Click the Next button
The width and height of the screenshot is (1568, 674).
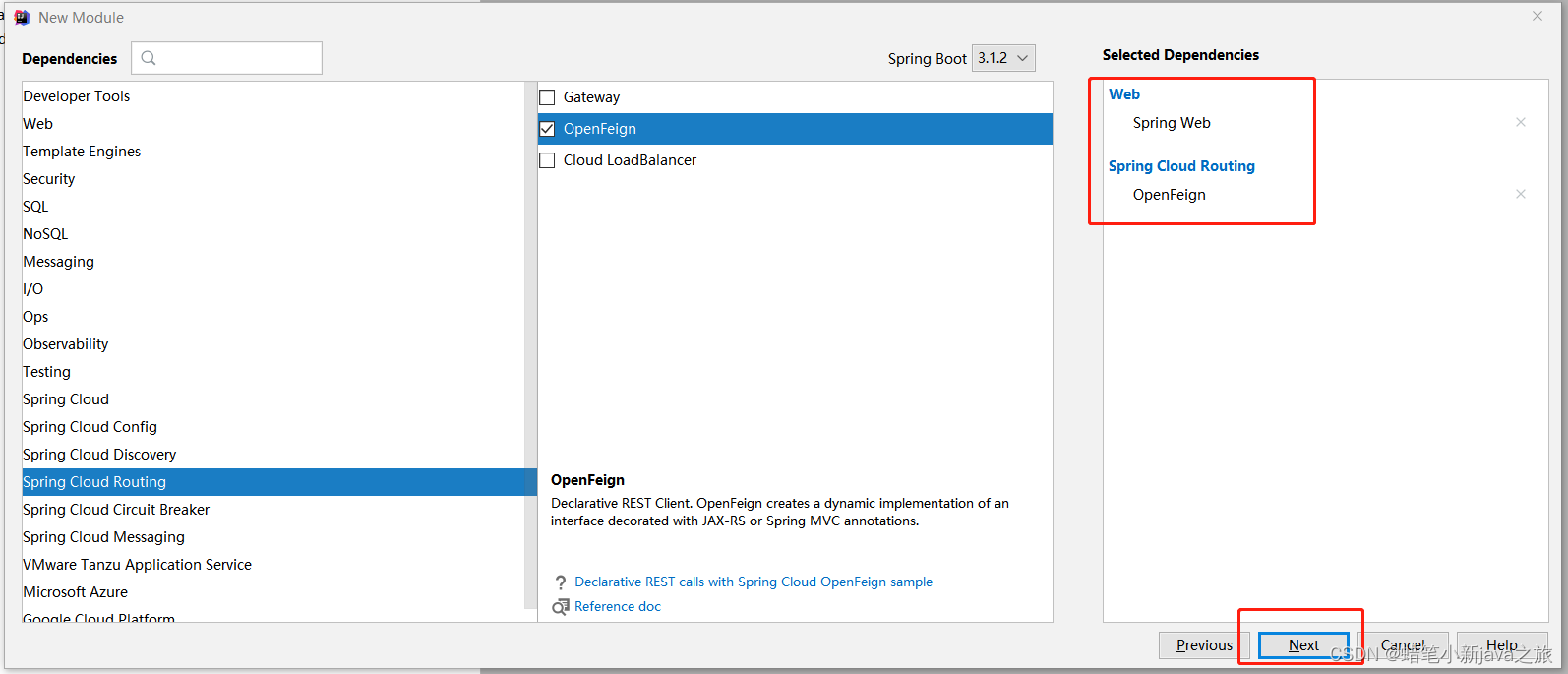click(1303, 645)
